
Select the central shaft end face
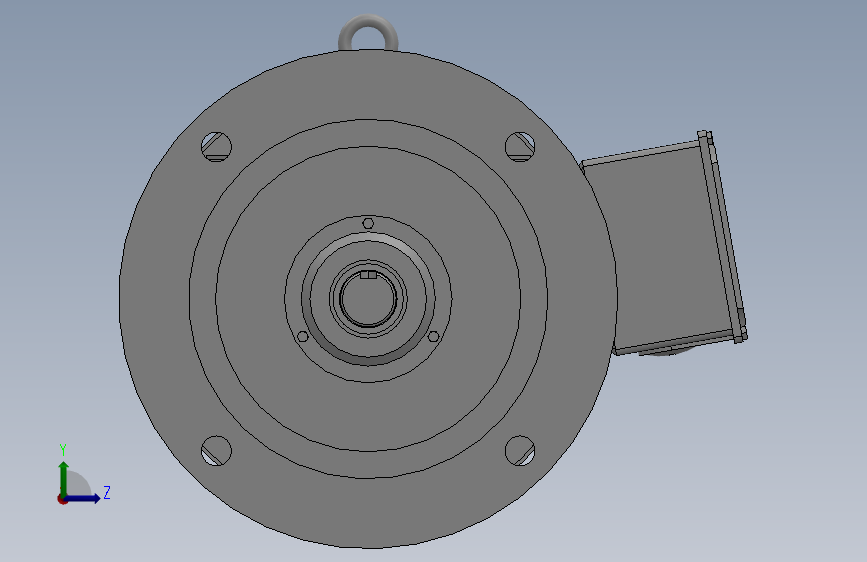[368, 299]
